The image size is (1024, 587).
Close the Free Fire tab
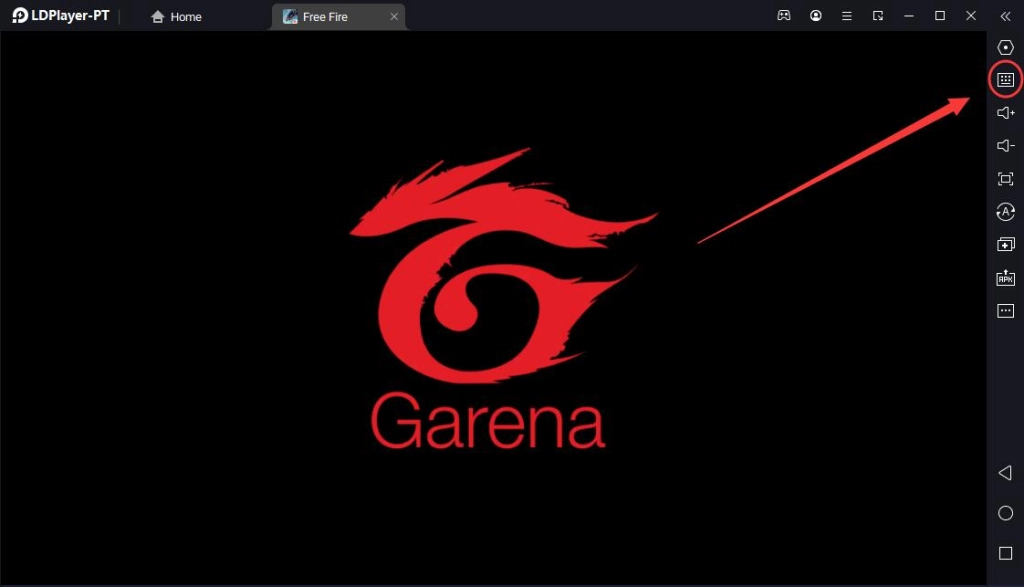coord(394,16)
